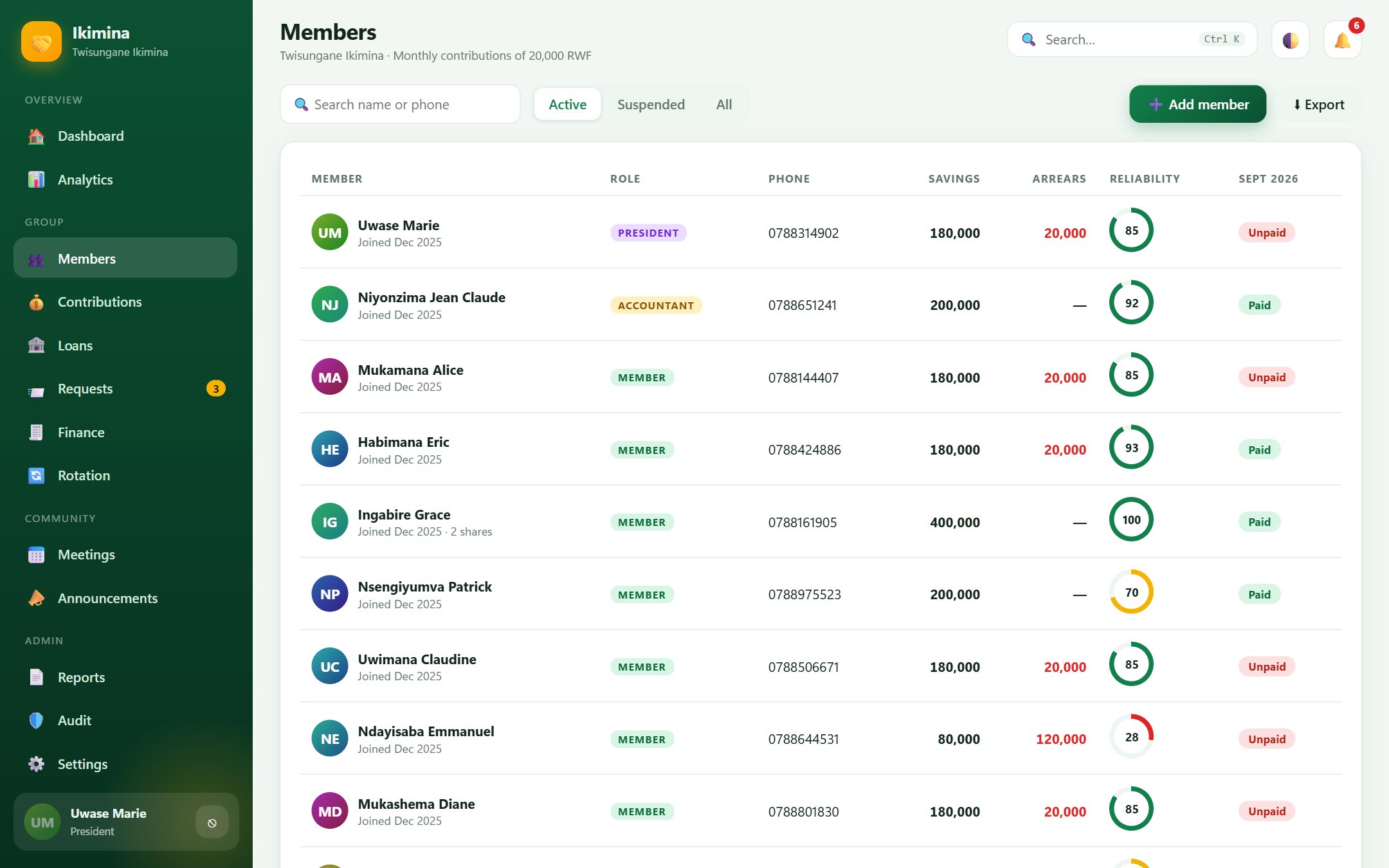Click Unpaid badge for Uwase Marie
Screen dimensions: 1389x868
pos(1266,233)
